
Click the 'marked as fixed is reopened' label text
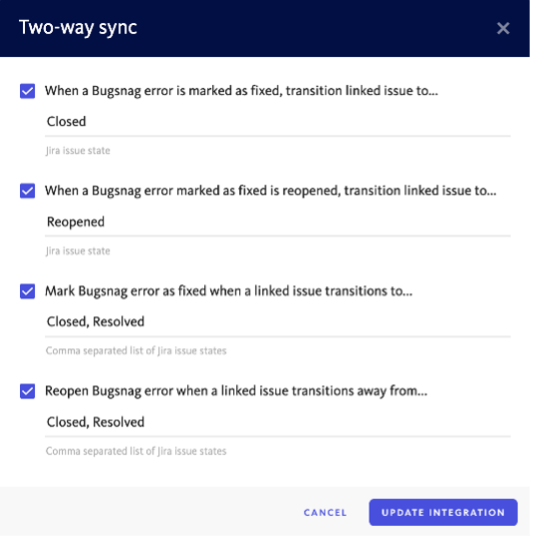tap(271, 191)
